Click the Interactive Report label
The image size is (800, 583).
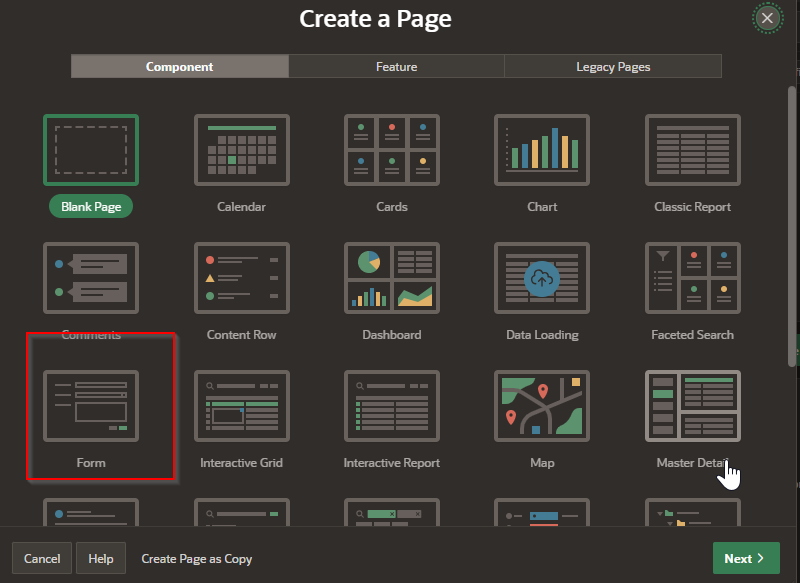(392, 463)
